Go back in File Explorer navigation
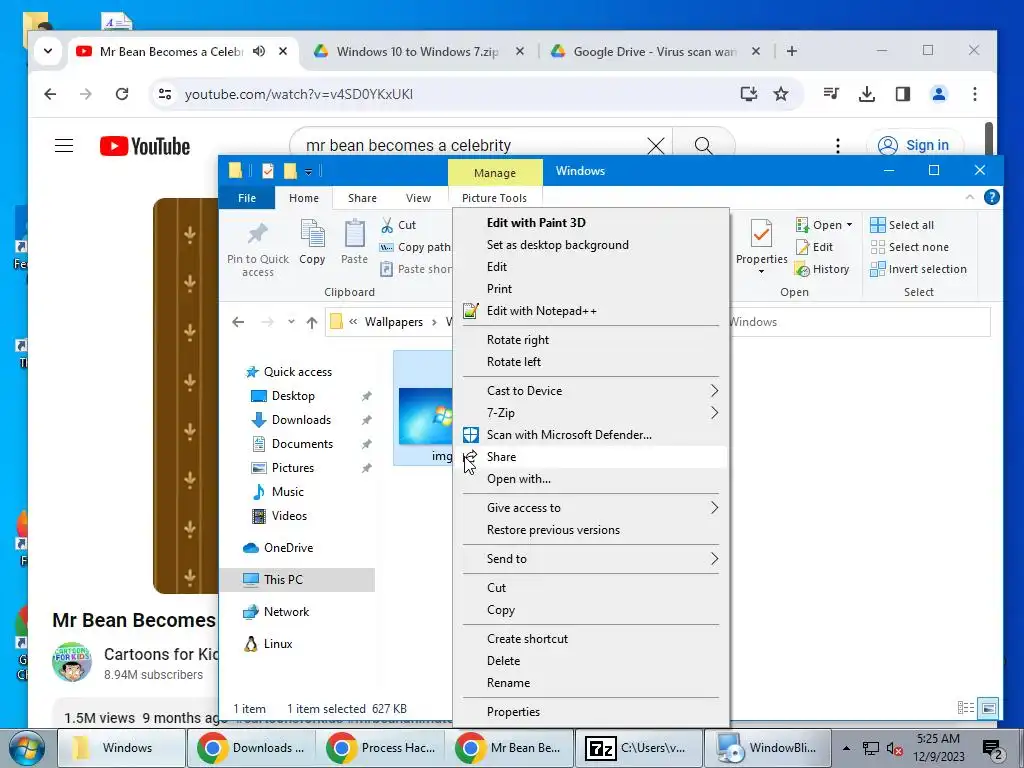Viewport: 1024px width, 768px height. coord(238,322)
